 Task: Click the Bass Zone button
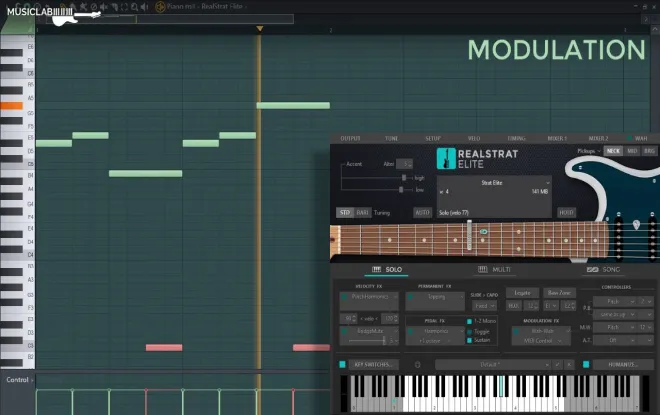559,293
